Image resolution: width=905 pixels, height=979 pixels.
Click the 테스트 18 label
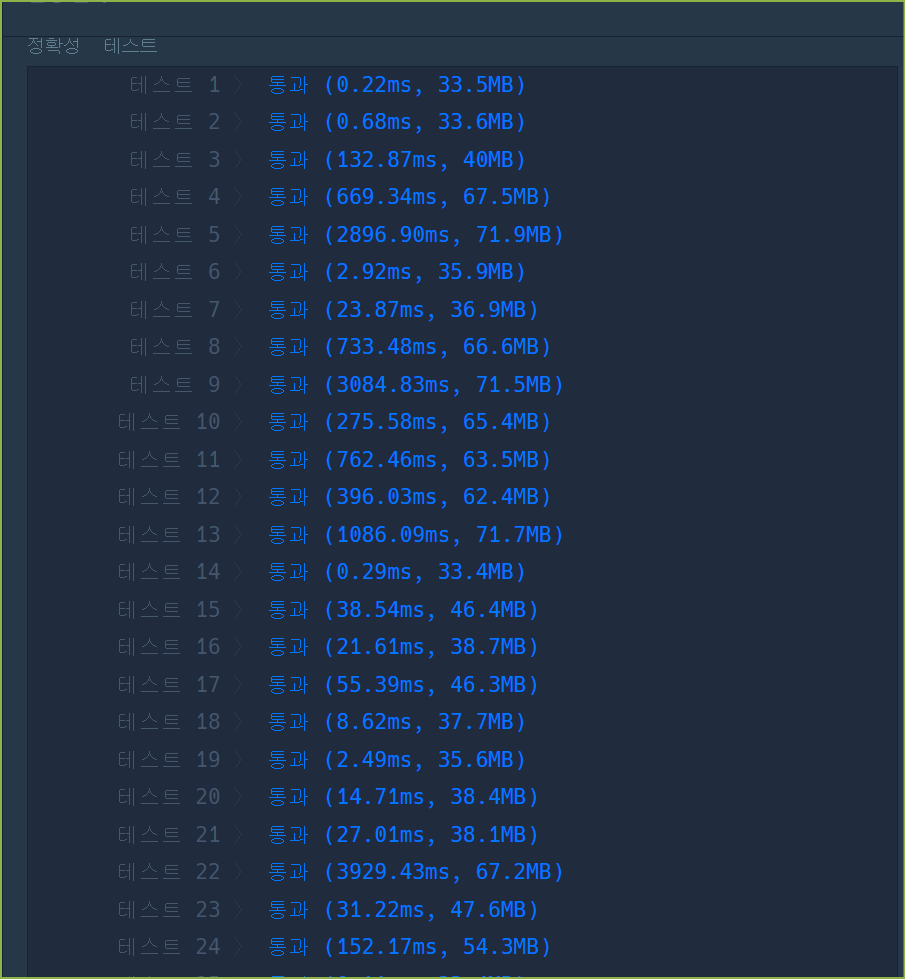pyautogui.click(x=169, y=722)
